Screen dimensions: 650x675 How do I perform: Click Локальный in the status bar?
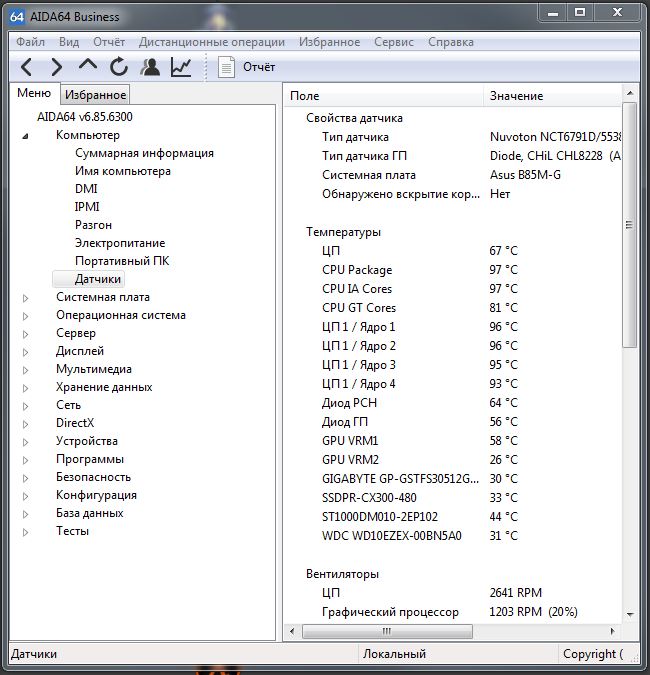click(394, 654)
